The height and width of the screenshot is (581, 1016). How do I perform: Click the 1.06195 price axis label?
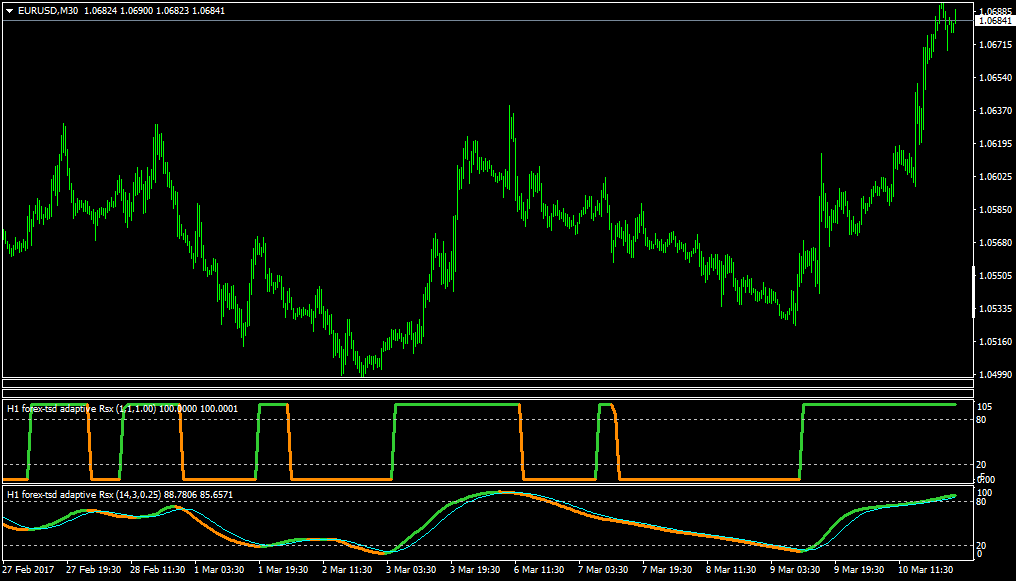(996, 144)
